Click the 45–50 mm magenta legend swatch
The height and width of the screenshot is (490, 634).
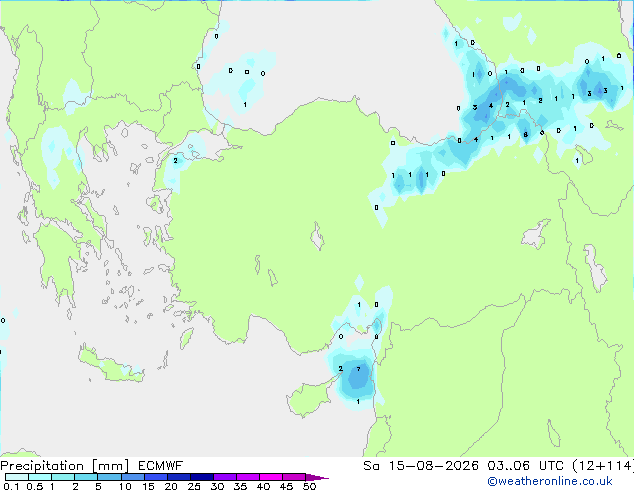click(294, 477)
